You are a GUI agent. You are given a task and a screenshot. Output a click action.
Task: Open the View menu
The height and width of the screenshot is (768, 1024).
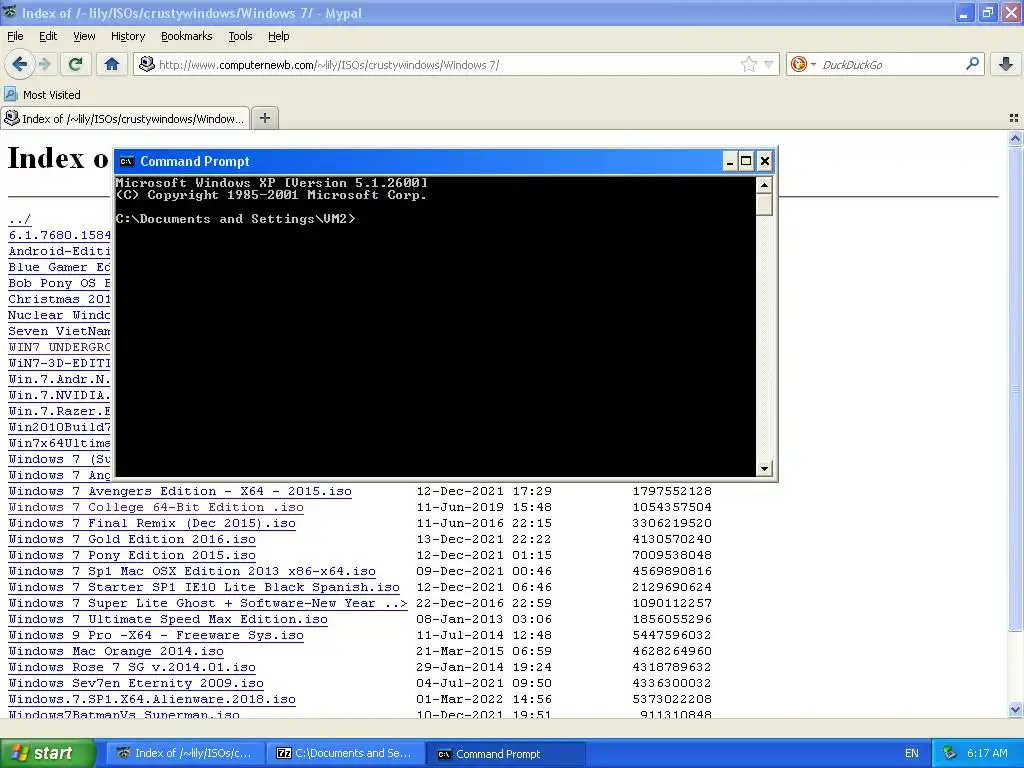click(x=84, y=36)
